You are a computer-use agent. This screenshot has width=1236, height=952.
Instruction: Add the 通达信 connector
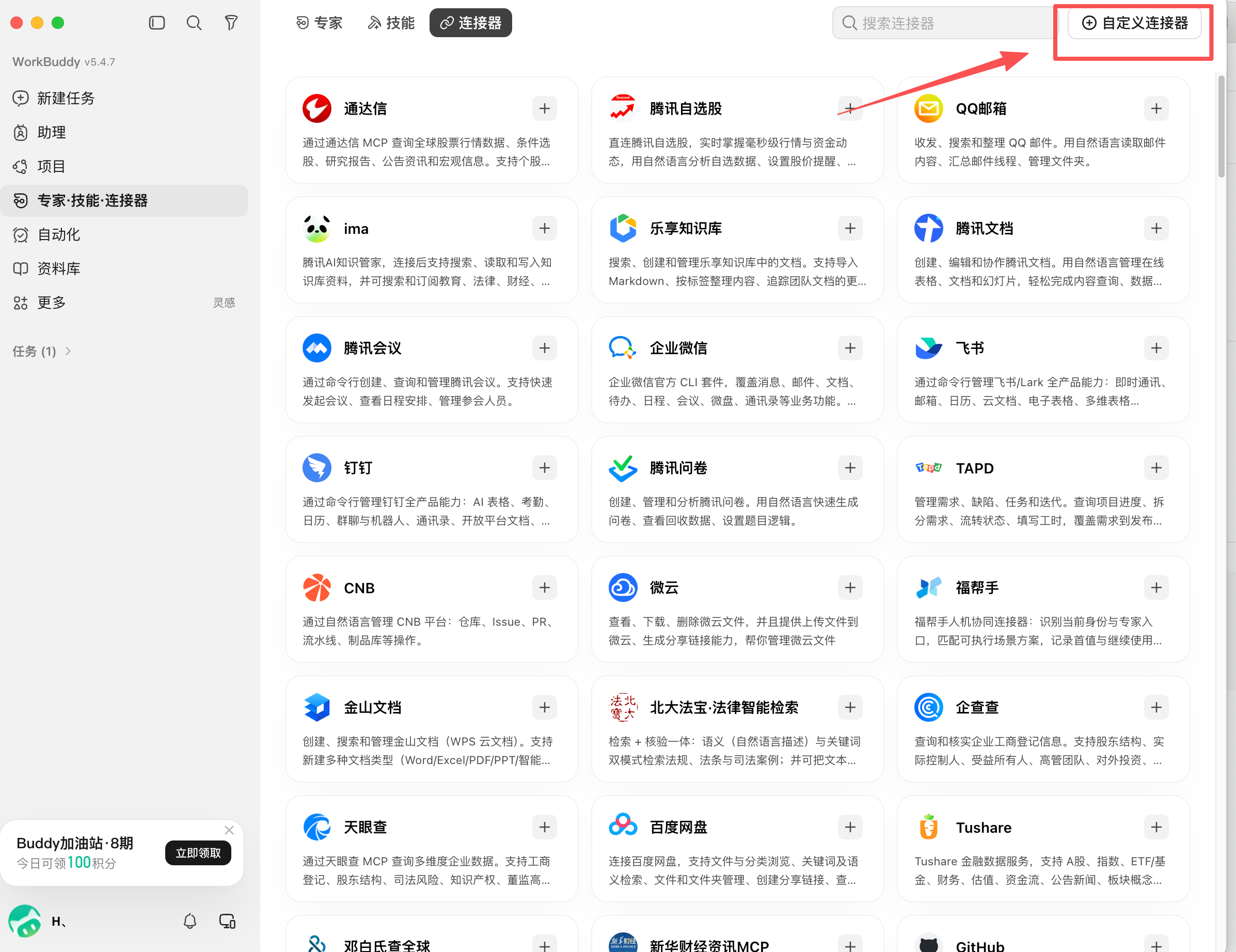544,108
